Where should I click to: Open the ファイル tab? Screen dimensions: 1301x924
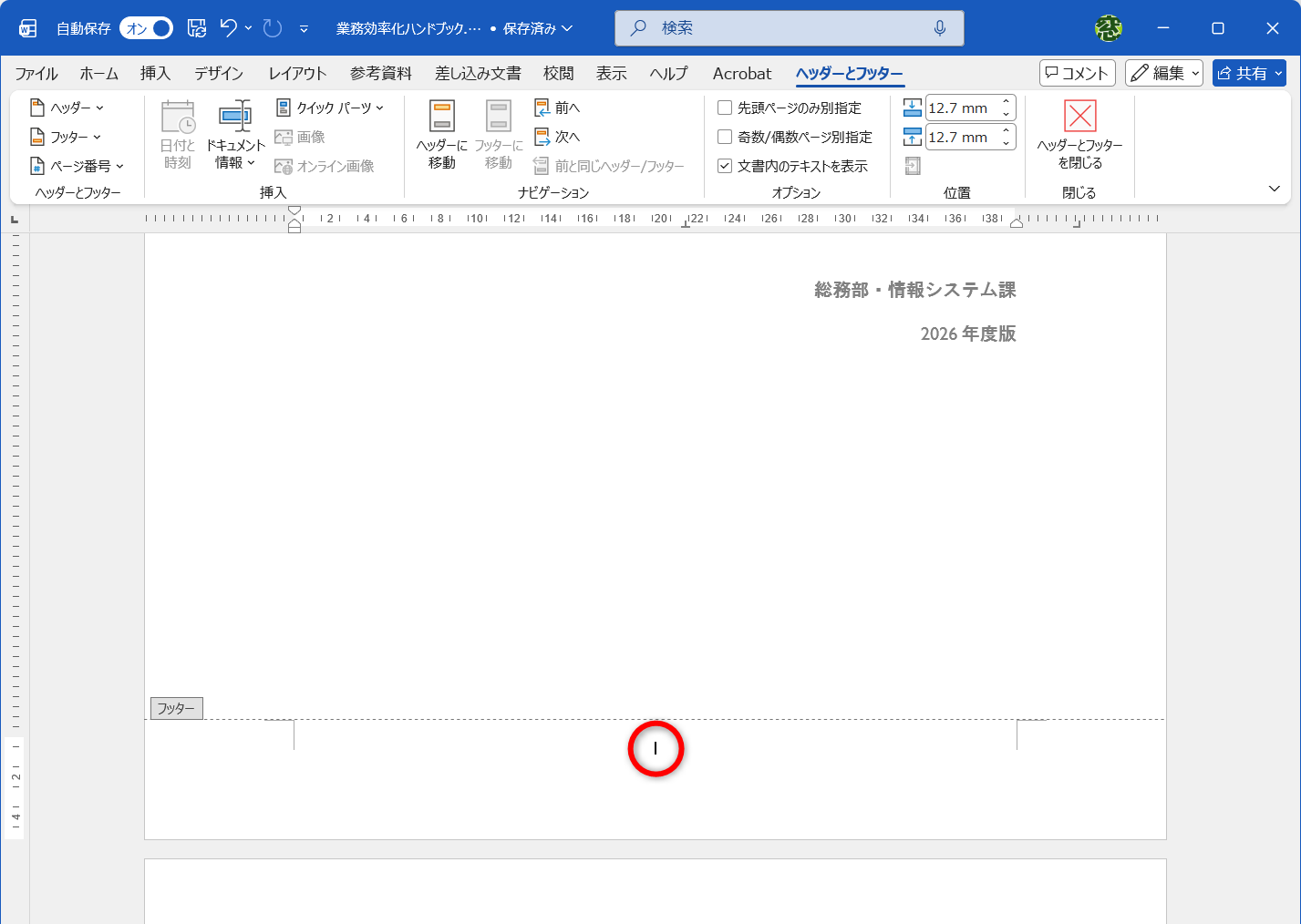pyautogui.click(x=36, y=74)
